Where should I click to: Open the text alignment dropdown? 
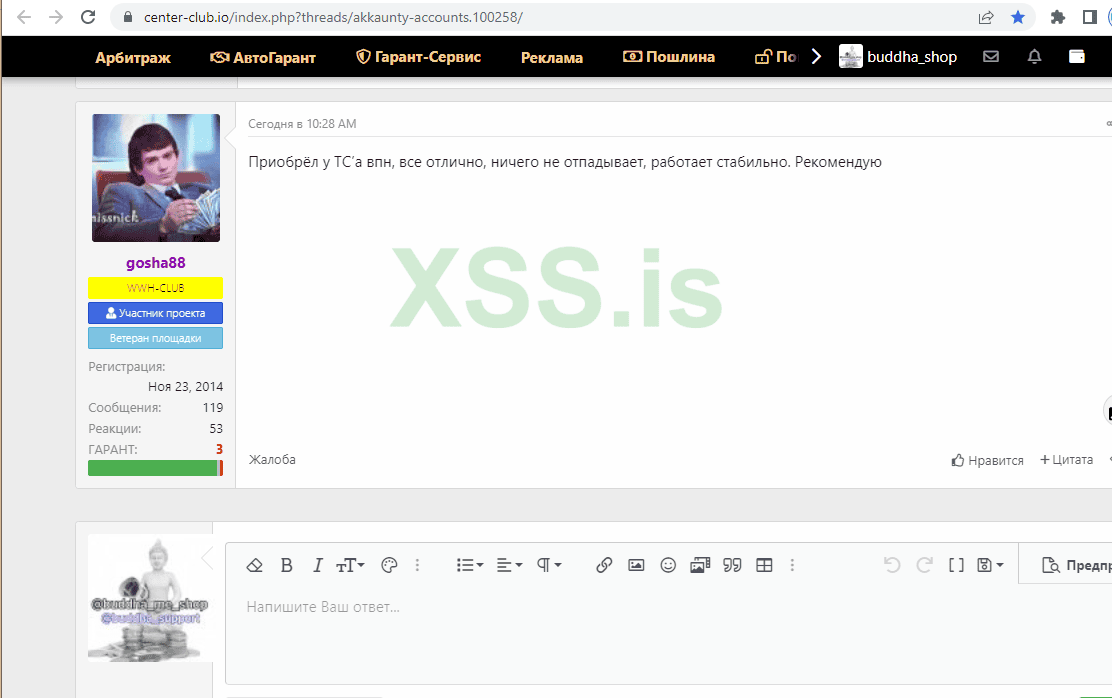(x=509, y=565)
